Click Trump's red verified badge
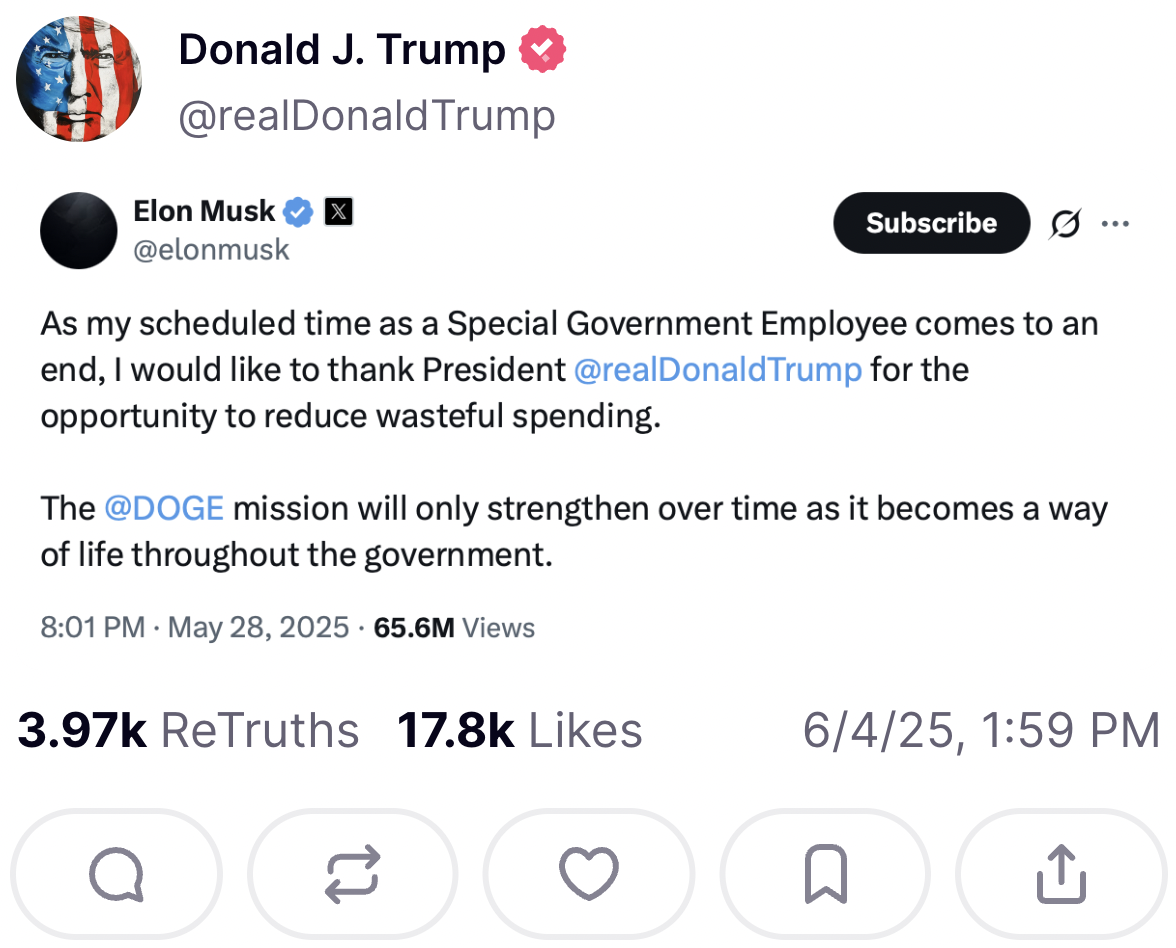Viewport: 1176px width, 948px height. [543, 50]
